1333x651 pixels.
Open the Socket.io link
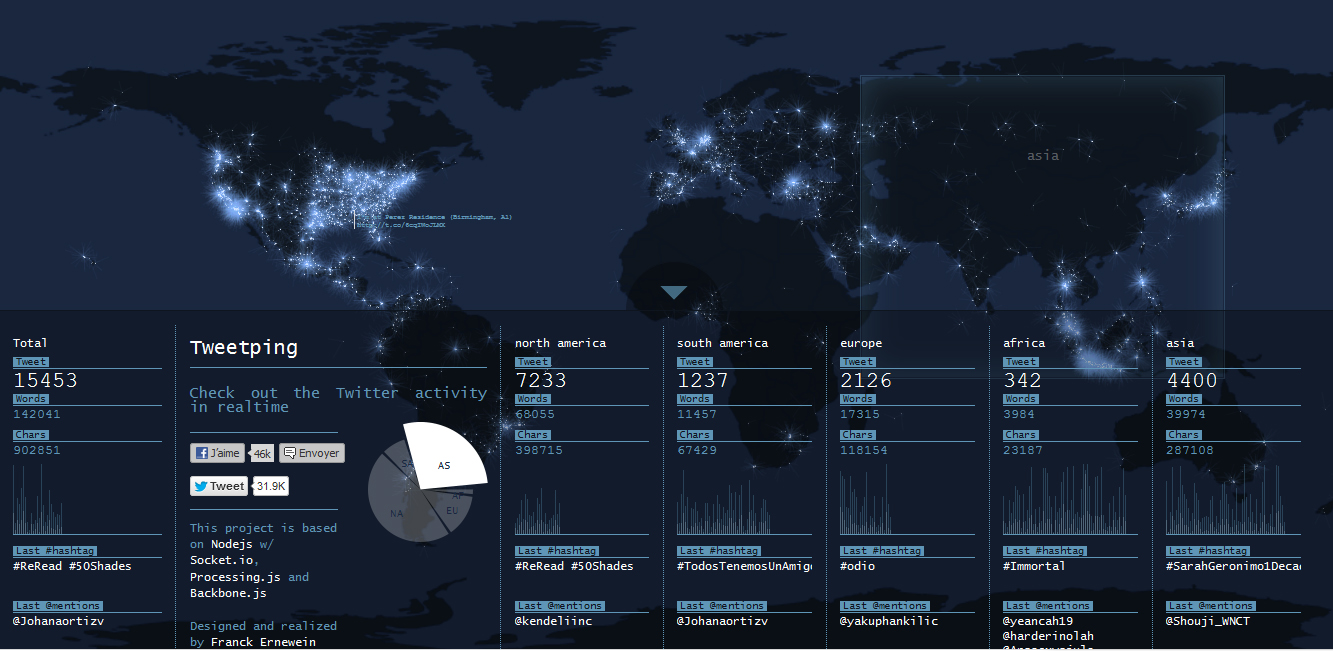[222, 561]
